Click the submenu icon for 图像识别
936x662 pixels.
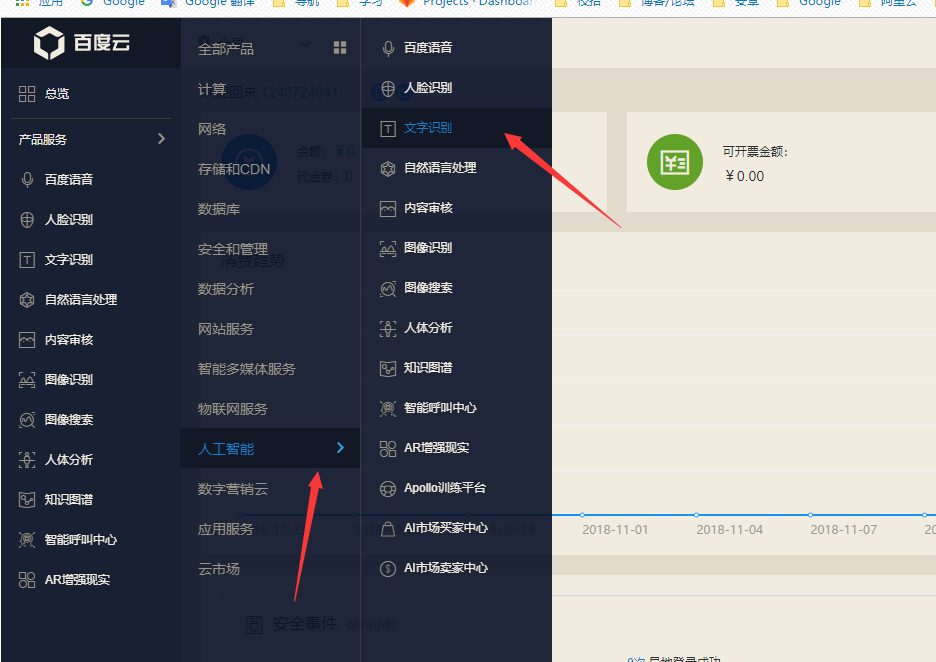(x=388, y=248)
